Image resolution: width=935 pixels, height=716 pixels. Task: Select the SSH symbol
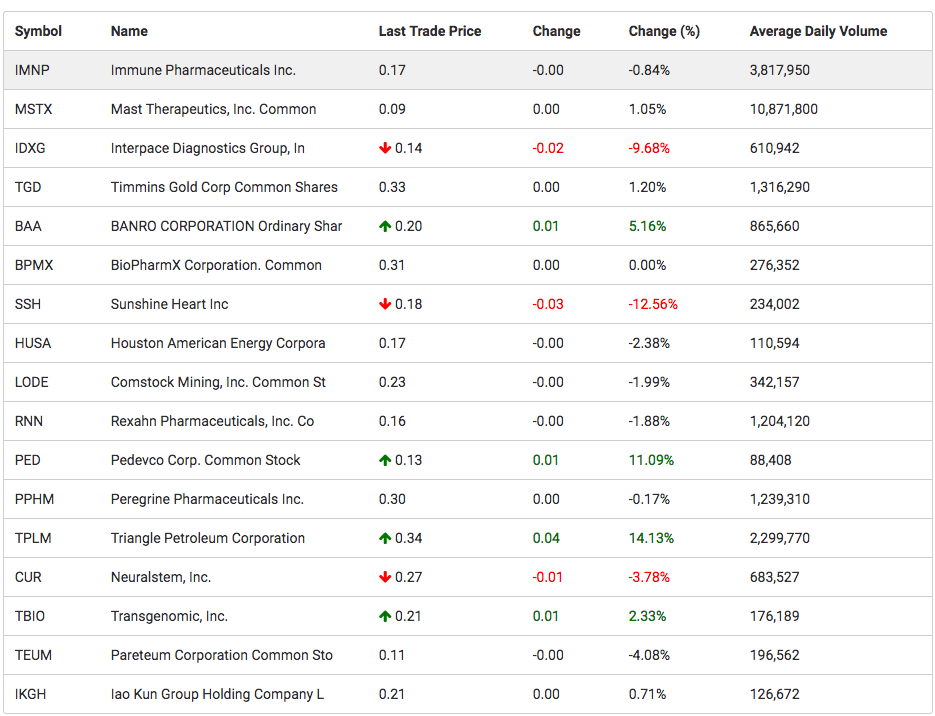point(28,304)
